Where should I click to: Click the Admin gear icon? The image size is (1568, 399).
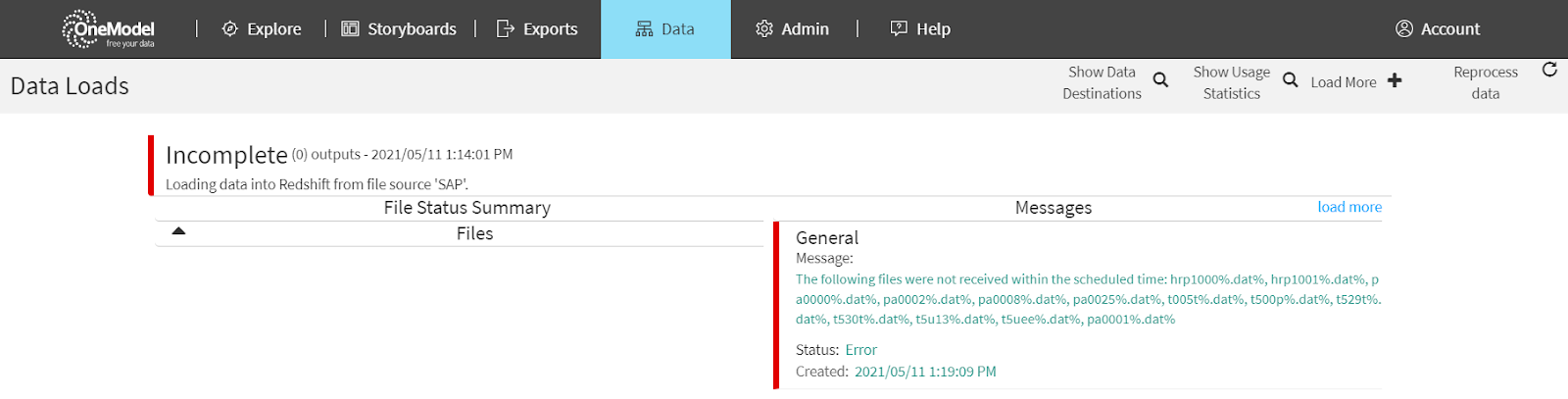tap(764, 29)
